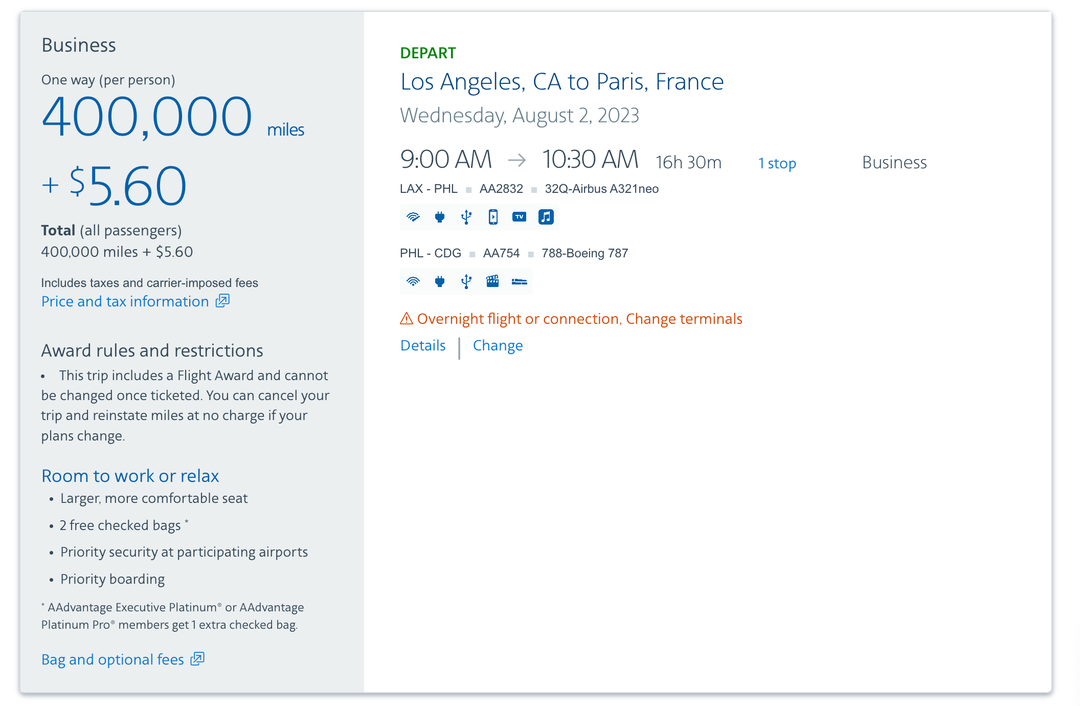Click the warning triangle next to the overnight flight notice
Viewport: 1080px width, 706px height.
point(406,318)
